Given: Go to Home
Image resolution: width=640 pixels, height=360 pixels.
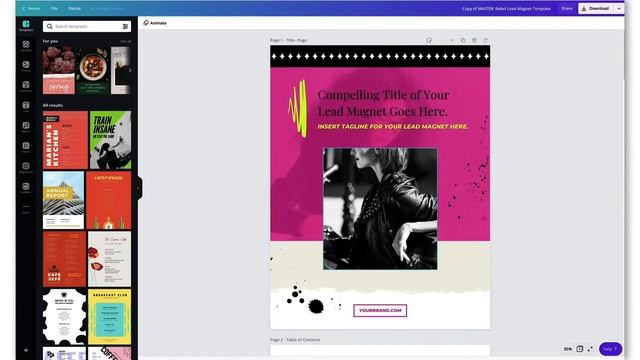Looking at the screenshot, I should [x=31, y=9].
